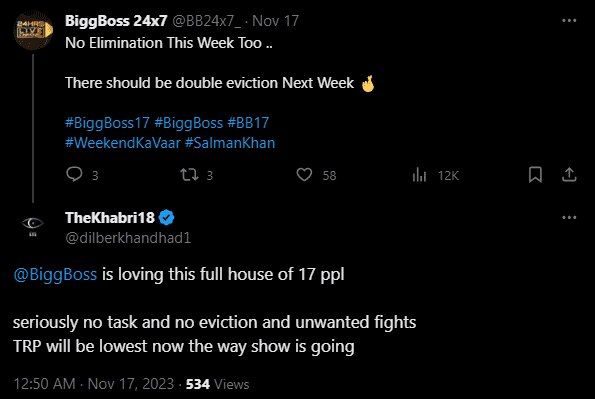This screenshot has height=399, width=595.
Task: Open tweet analytics showing 12K views
Action: pyautogui.click(x=419, y=175)
